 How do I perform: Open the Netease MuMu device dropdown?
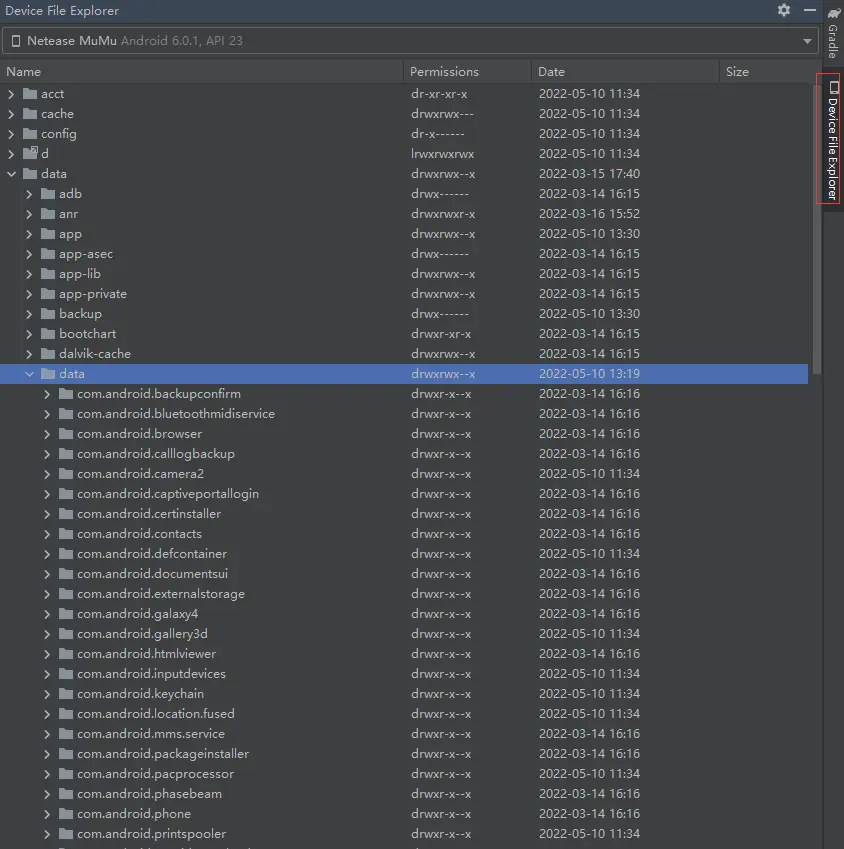pos(808,42)
